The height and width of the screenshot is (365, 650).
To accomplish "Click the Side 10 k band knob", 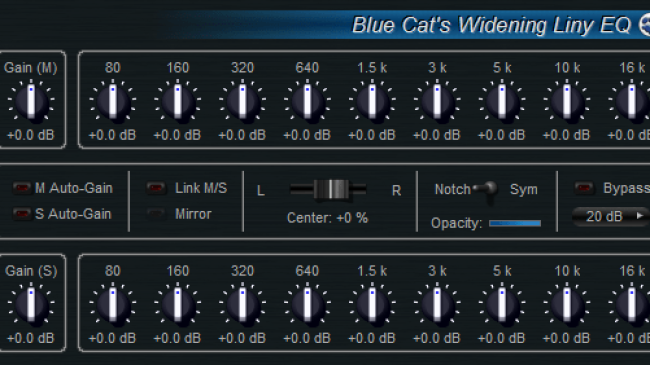I will 567,304.
